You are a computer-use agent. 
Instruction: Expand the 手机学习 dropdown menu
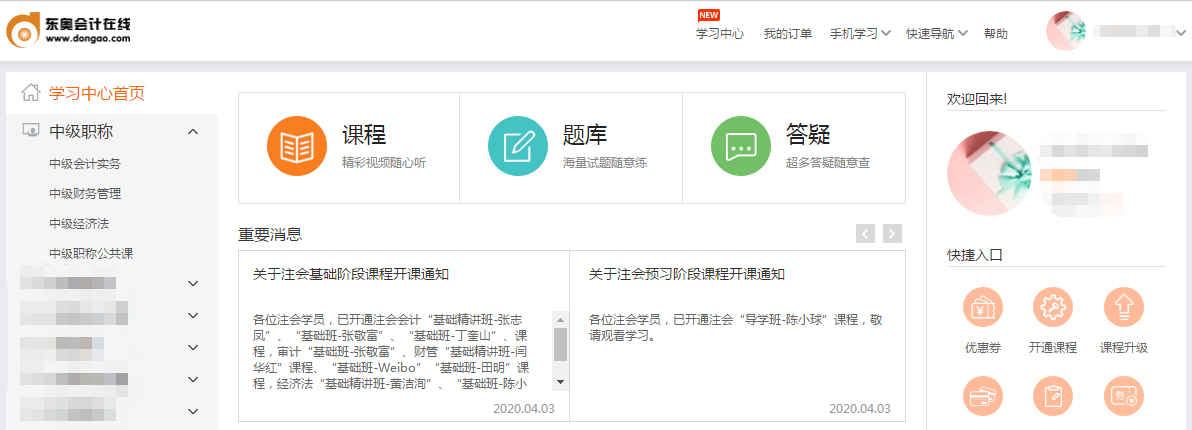coord(860,33)
